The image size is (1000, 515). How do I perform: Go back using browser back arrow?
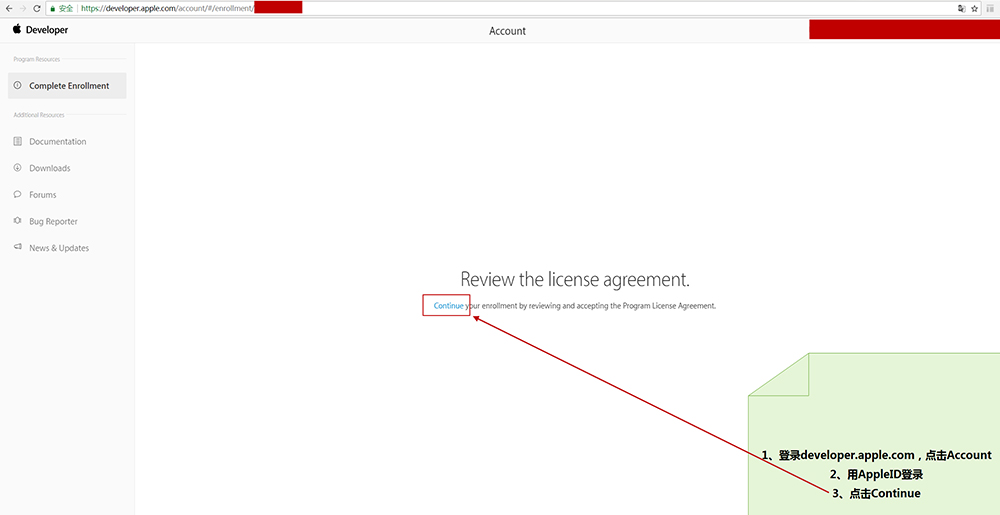pyautogui.click(x=8, y=8)
